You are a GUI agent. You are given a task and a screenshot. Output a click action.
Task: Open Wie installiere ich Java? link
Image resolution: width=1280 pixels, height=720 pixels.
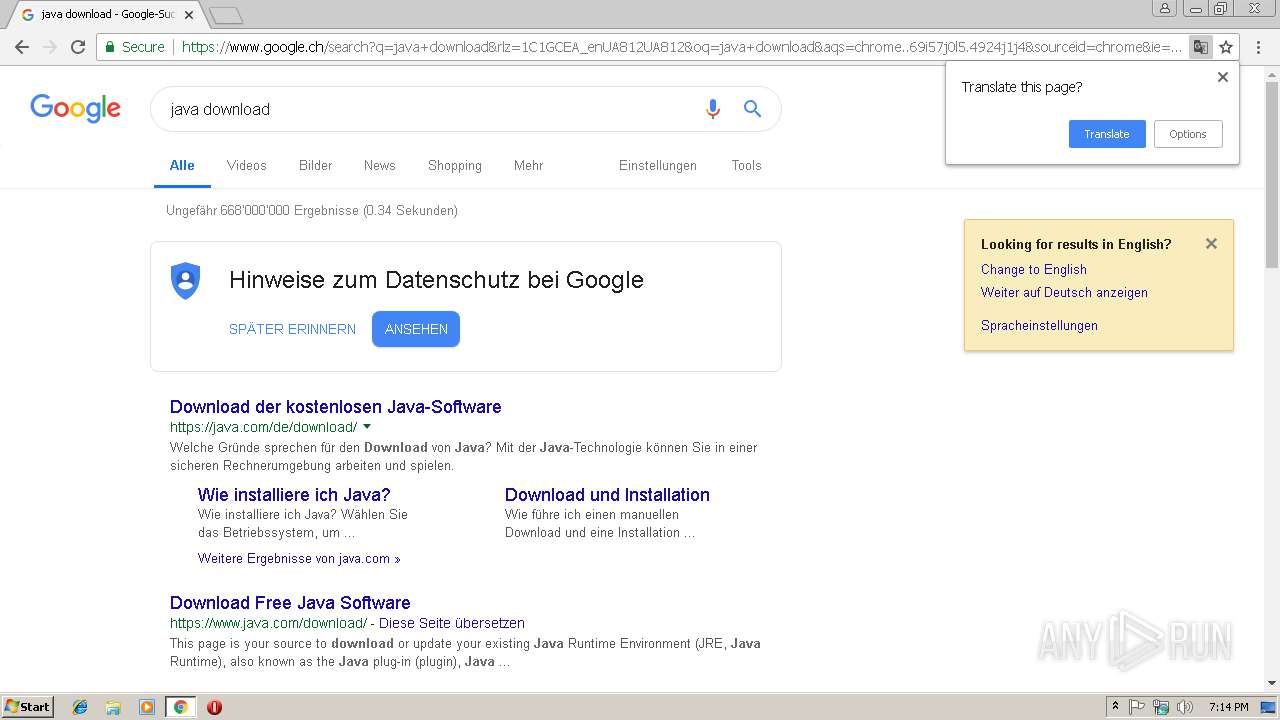click(x=294, y=495)
